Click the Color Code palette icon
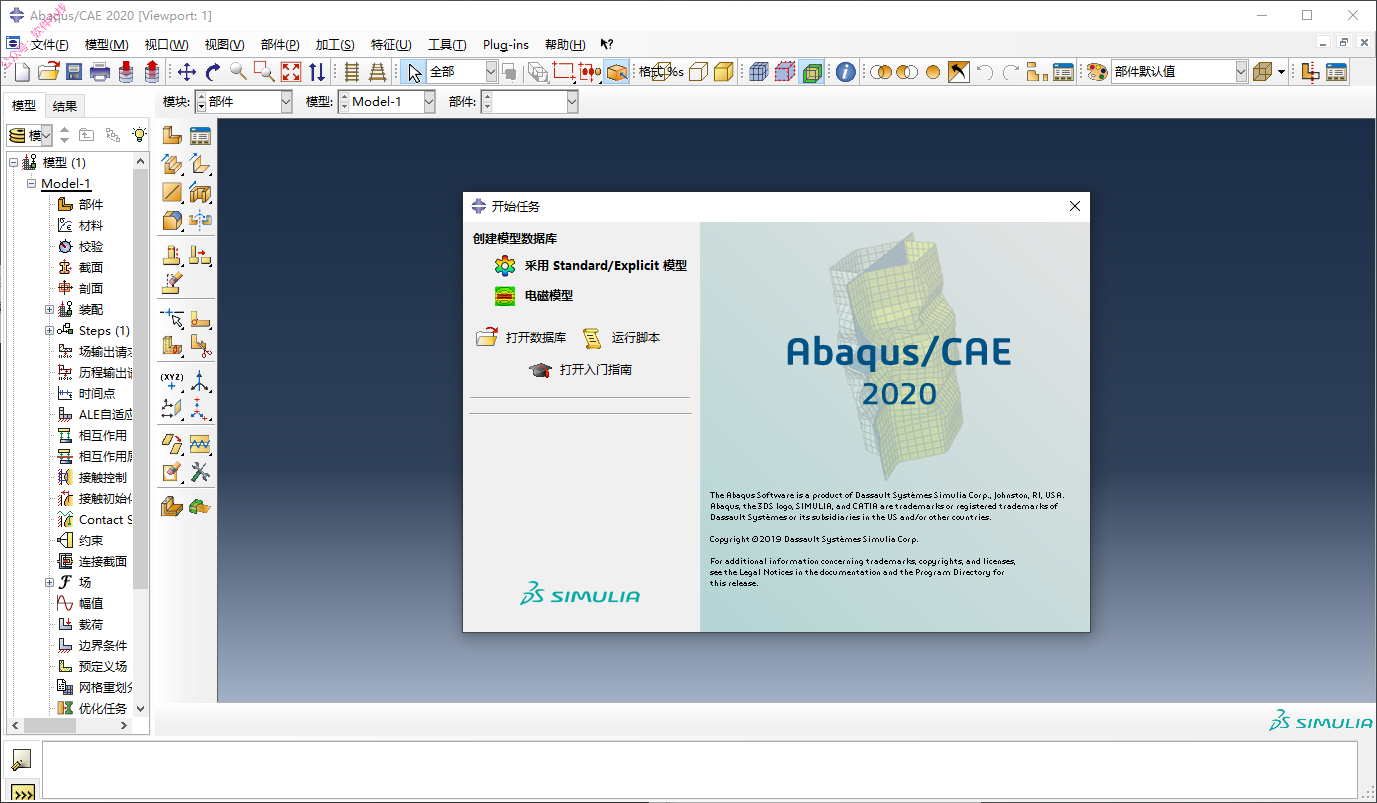Screen dimensions: 1377x803 pyautogui.click(x=1097, y=72)
